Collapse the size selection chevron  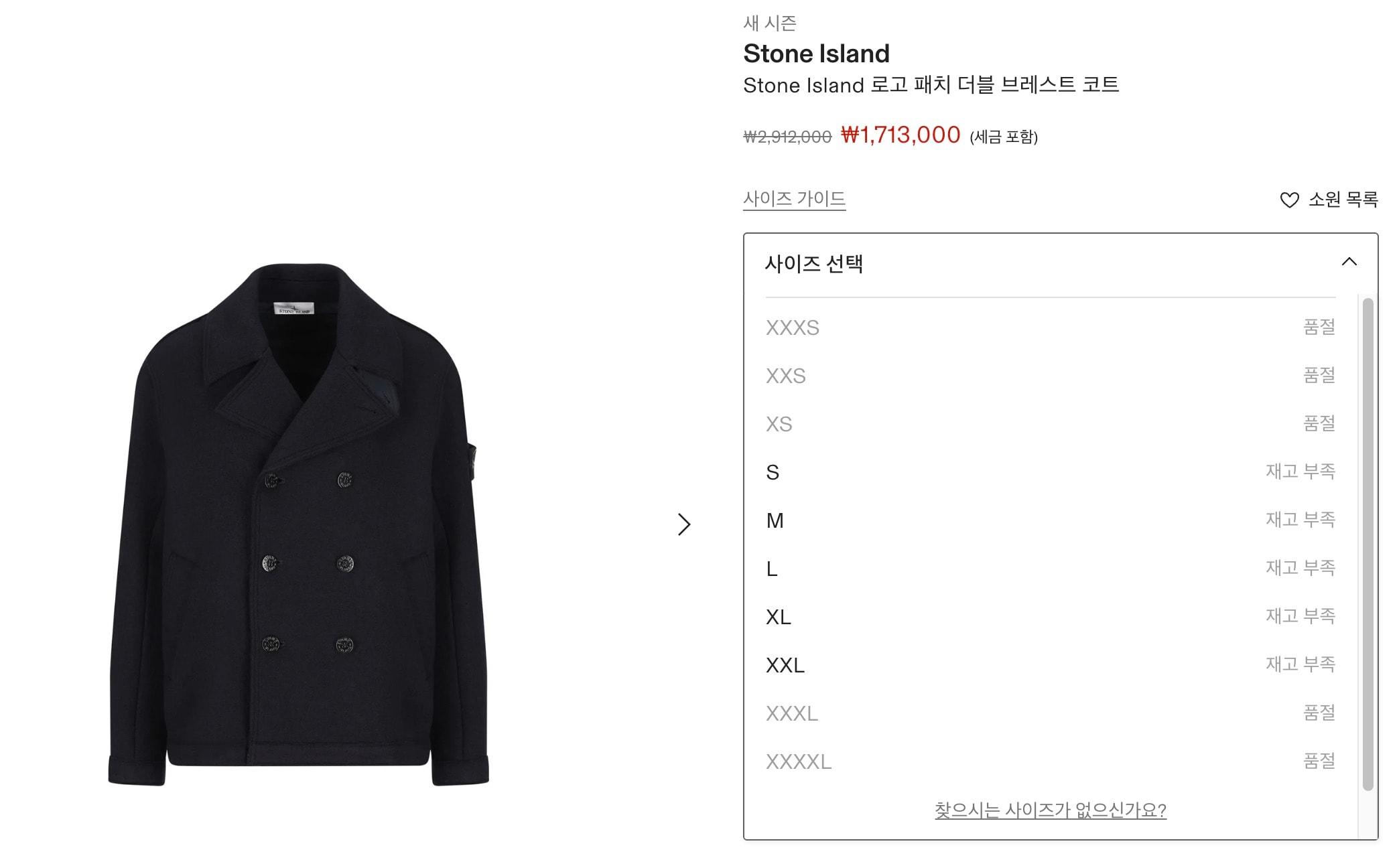[x=1349, y=262]
